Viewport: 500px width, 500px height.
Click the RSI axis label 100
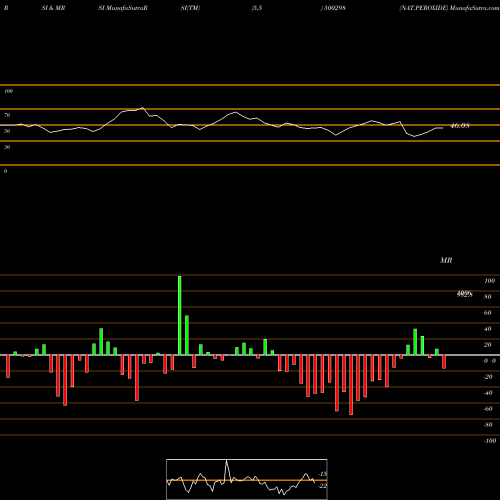[8, 91]
